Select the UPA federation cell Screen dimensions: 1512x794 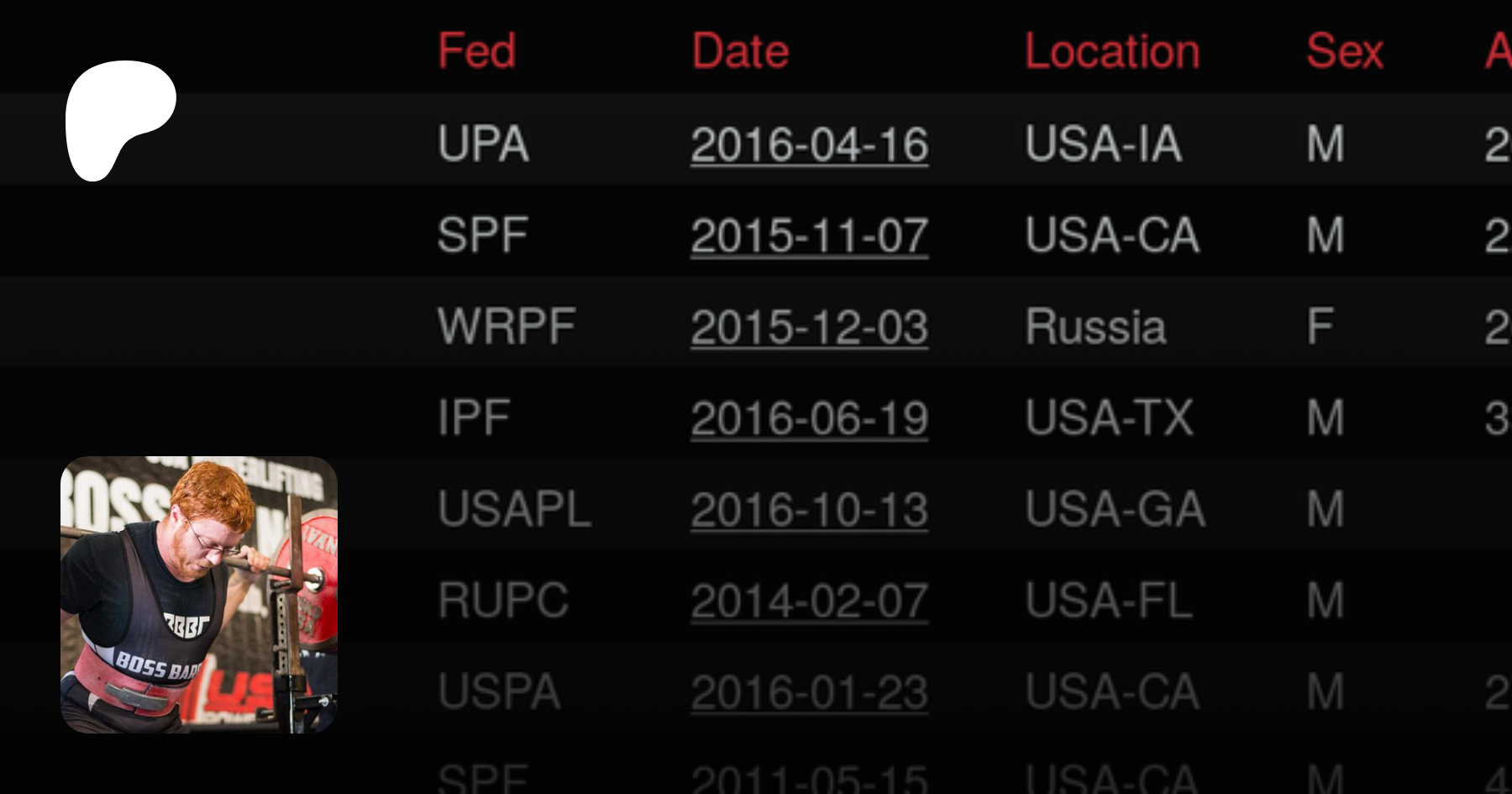click(x=483, y=145)
